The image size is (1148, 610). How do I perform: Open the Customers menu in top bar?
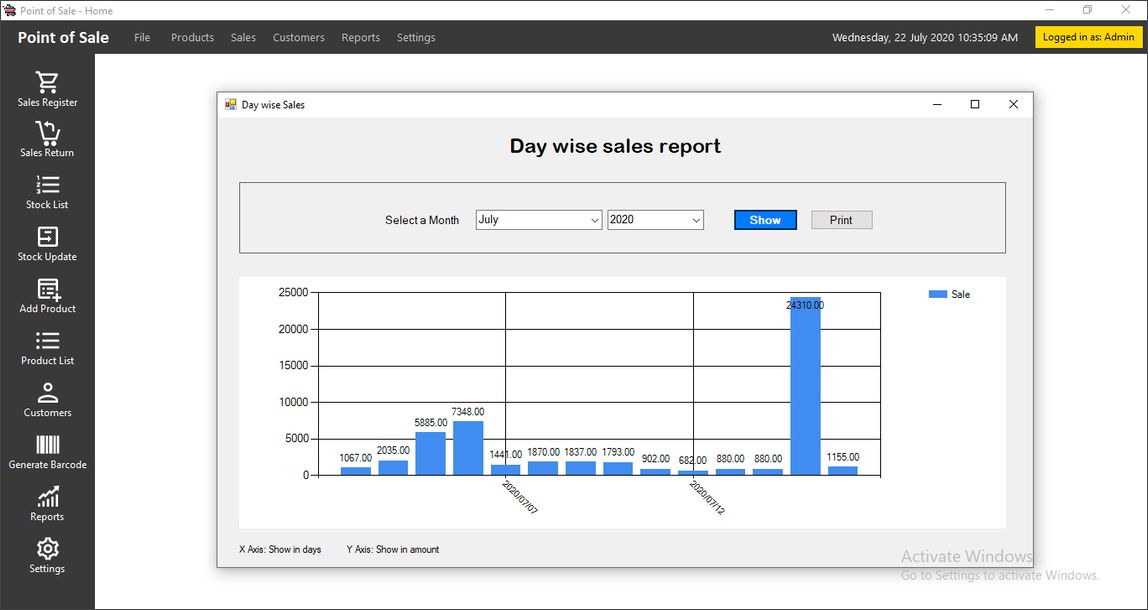coord(299,37)
